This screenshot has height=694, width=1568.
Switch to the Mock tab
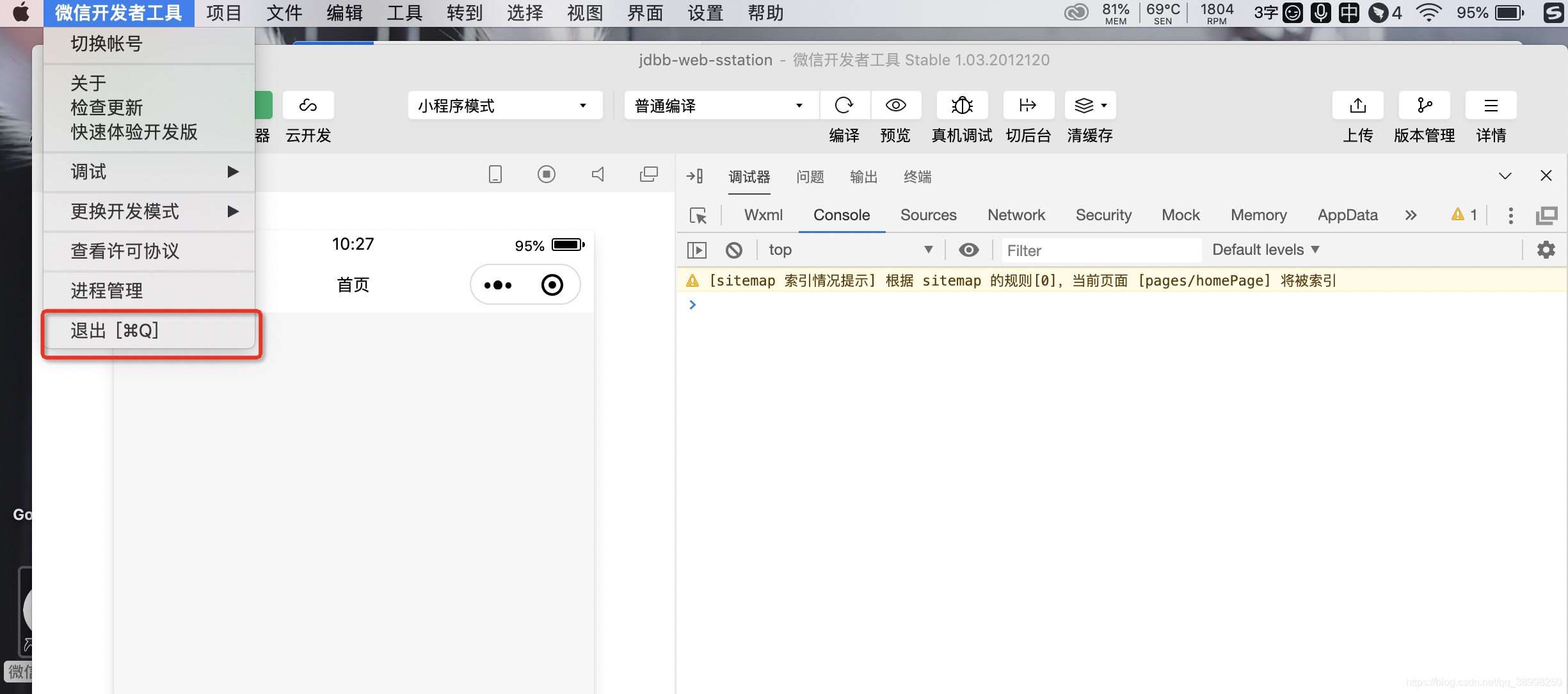1180,215
